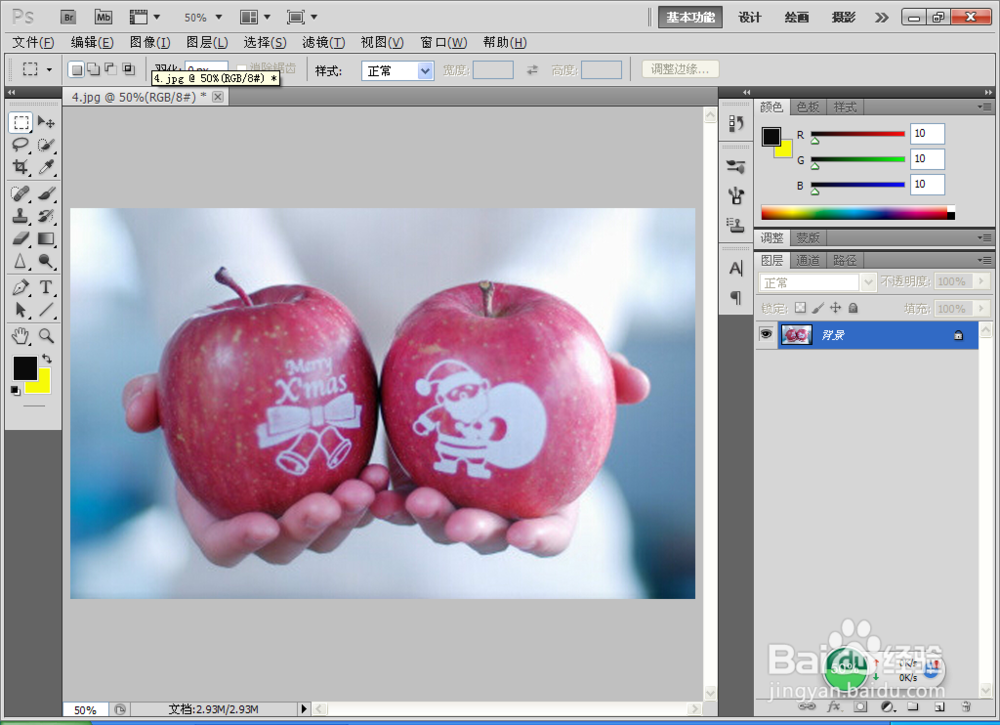Switch to the 摄影 workspace

coord(843,17)
